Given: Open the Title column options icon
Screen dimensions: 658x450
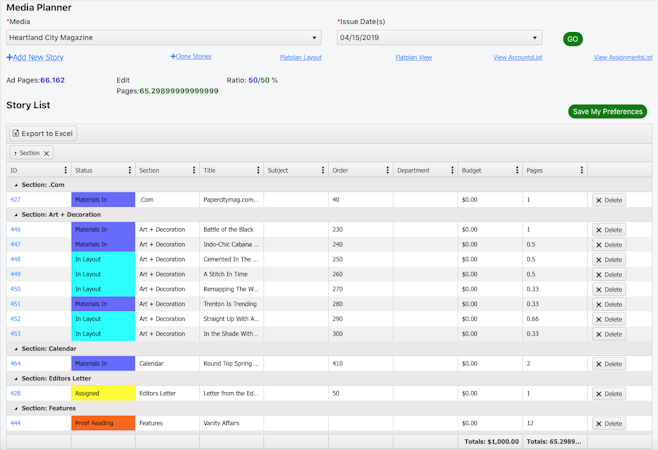Looking at the screenshot, I should (x=258, y=170).
